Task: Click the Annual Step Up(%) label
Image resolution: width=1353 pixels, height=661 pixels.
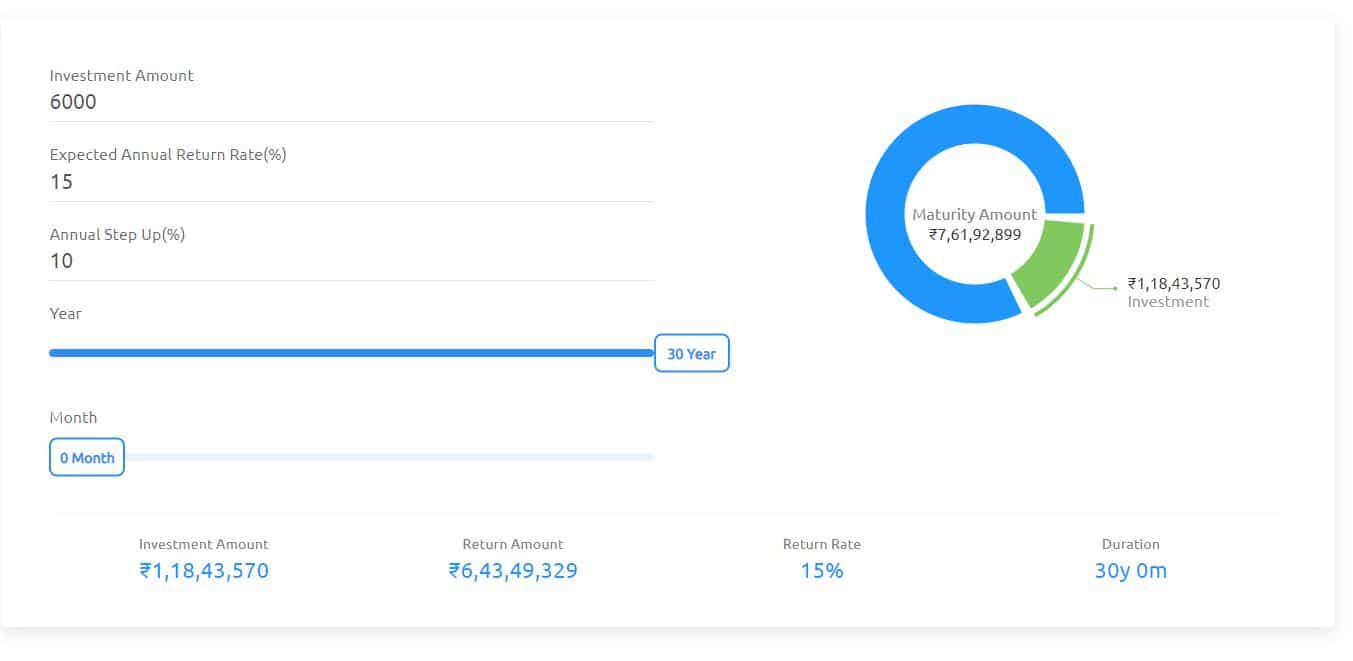Action: (x=118, y=235)
